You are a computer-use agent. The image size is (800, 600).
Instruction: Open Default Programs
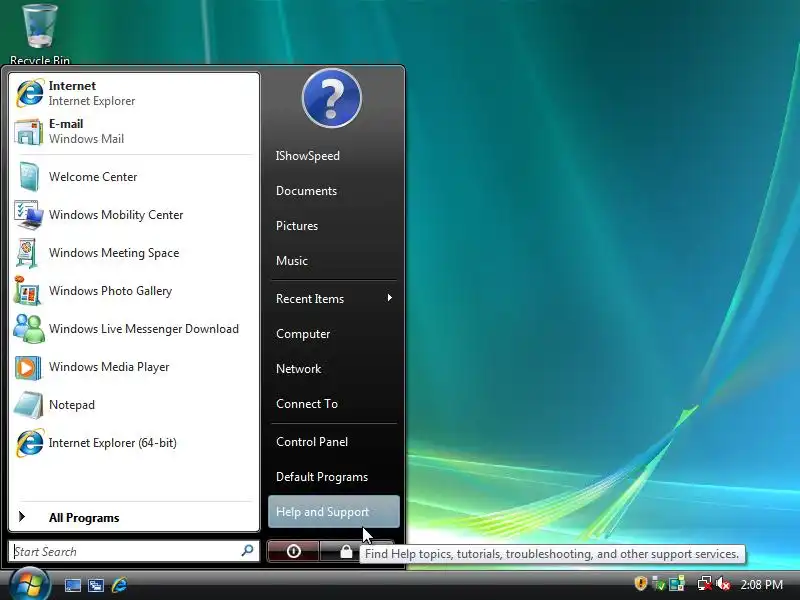pos(333,477)
